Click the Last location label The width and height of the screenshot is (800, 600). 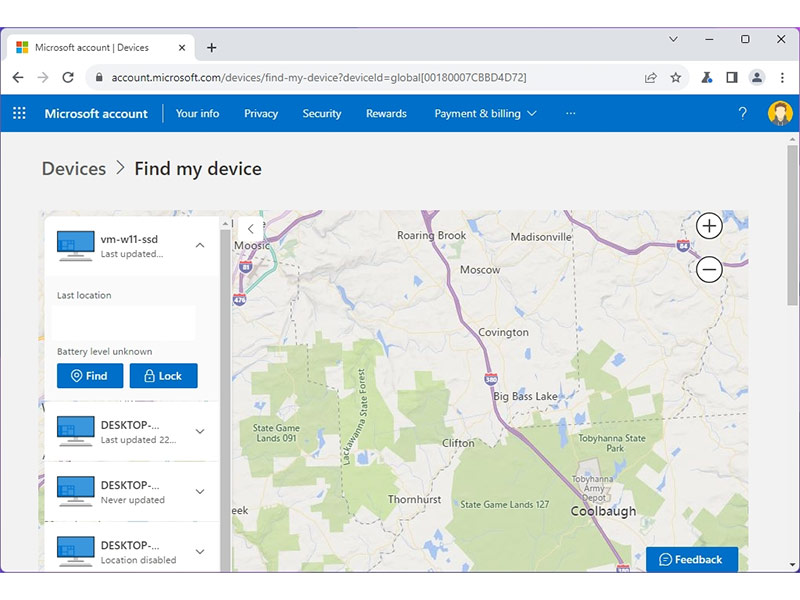84,295
